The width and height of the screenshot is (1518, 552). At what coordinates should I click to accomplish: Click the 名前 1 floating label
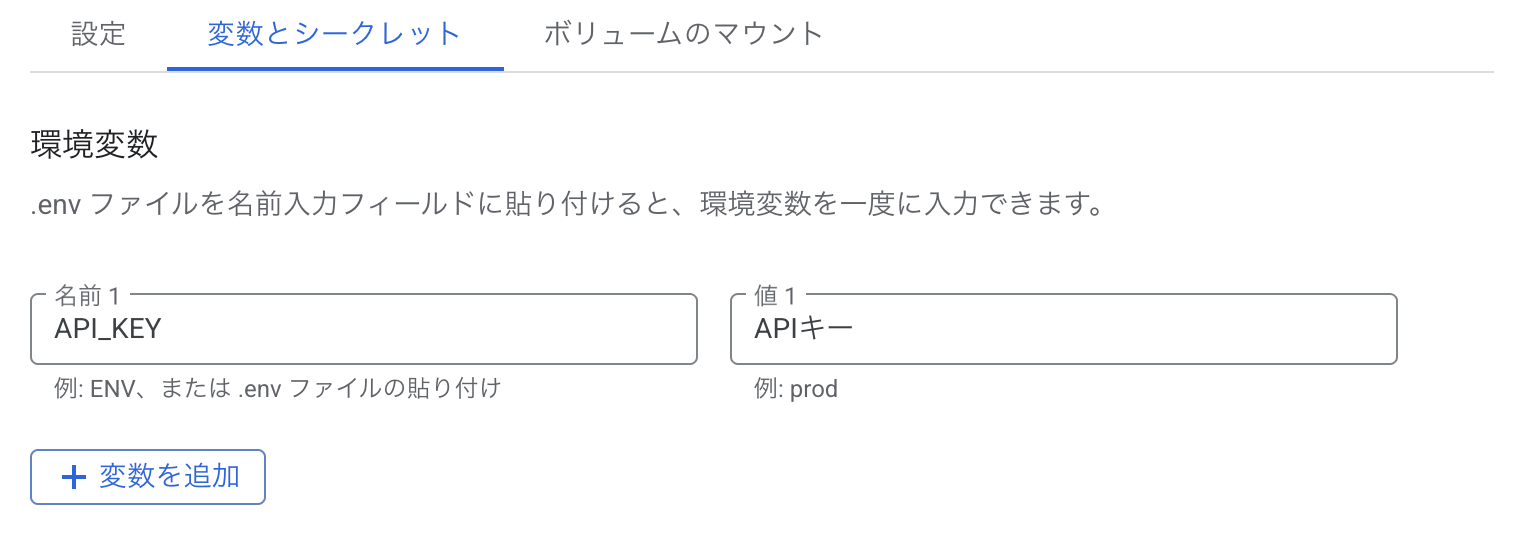coord(87,295)
